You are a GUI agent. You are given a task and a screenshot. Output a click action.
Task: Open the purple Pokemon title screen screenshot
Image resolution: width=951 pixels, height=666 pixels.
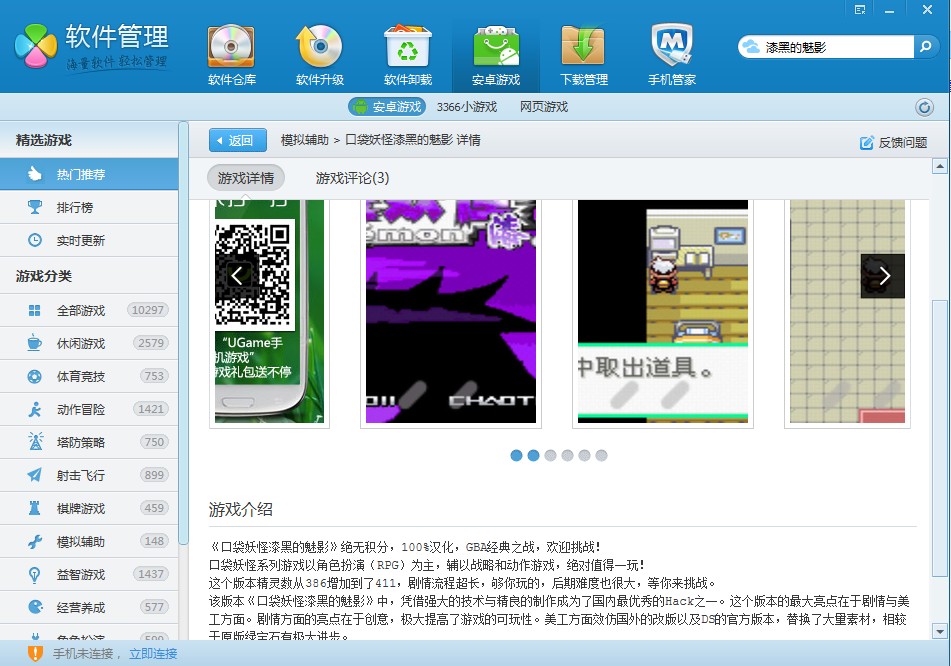(x=451, y=312)
